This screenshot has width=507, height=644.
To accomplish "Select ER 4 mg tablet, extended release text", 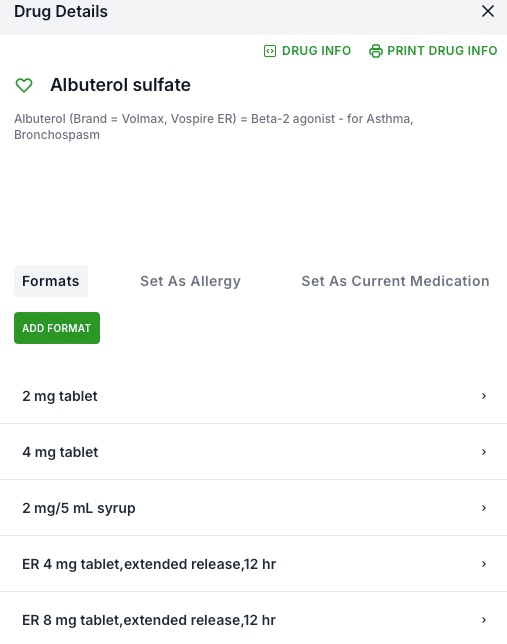I will click(x=149, y=564).
